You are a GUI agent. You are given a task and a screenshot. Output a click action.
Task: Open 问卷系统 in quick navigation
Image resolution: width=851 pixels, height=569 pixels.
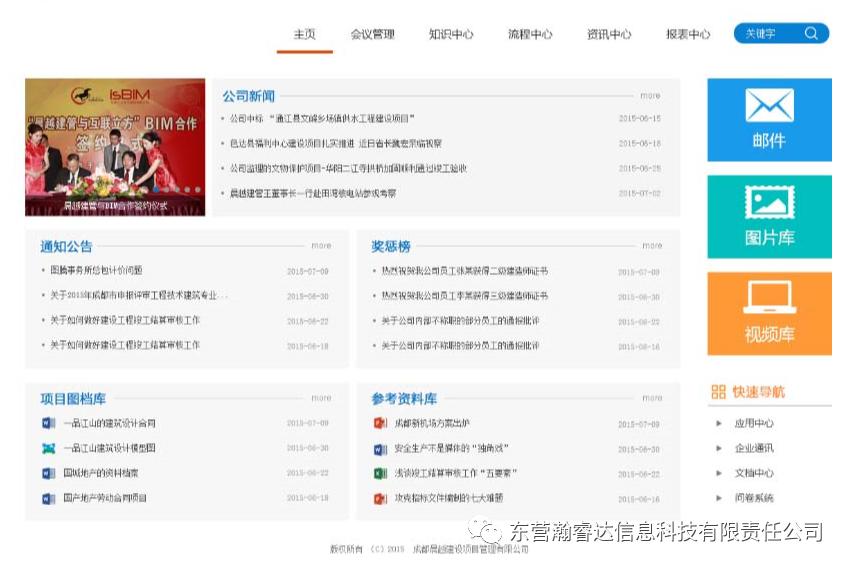click(754, 497)
